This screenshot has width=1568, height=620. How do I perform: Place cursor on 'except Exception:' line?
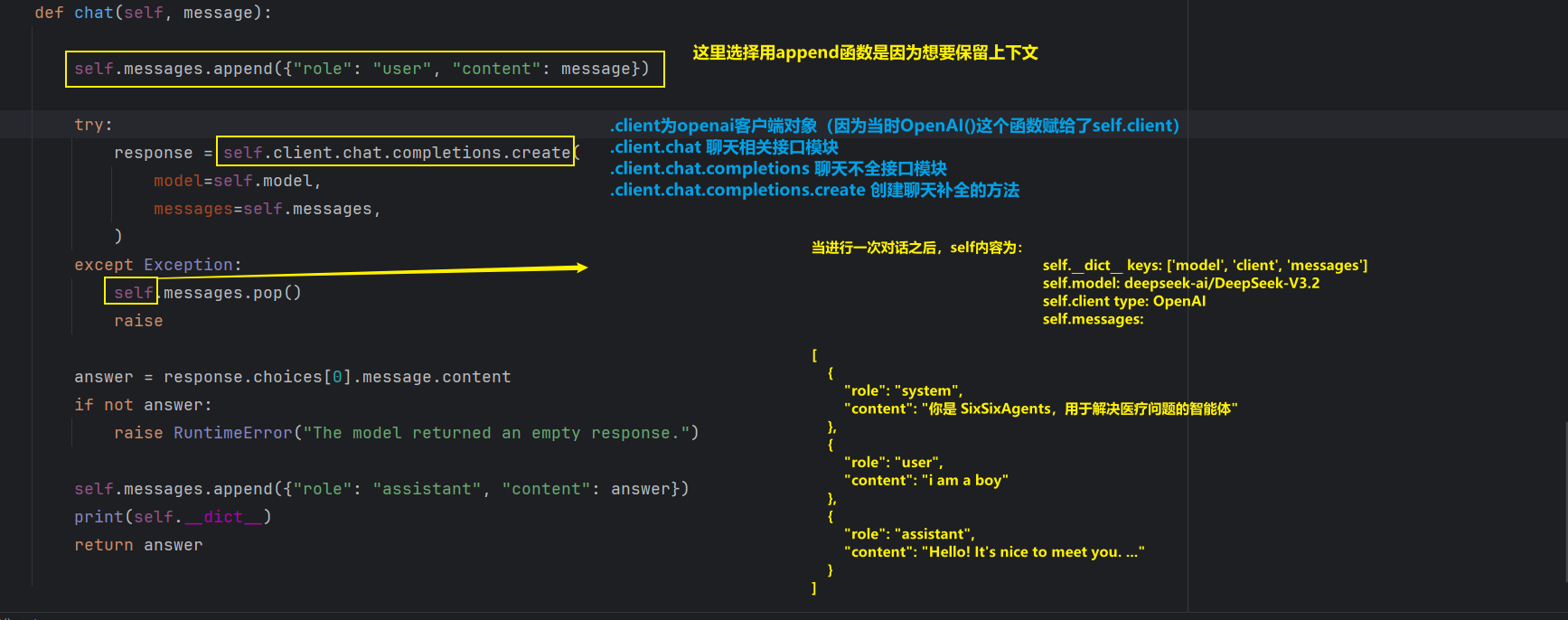pos(158,265)
